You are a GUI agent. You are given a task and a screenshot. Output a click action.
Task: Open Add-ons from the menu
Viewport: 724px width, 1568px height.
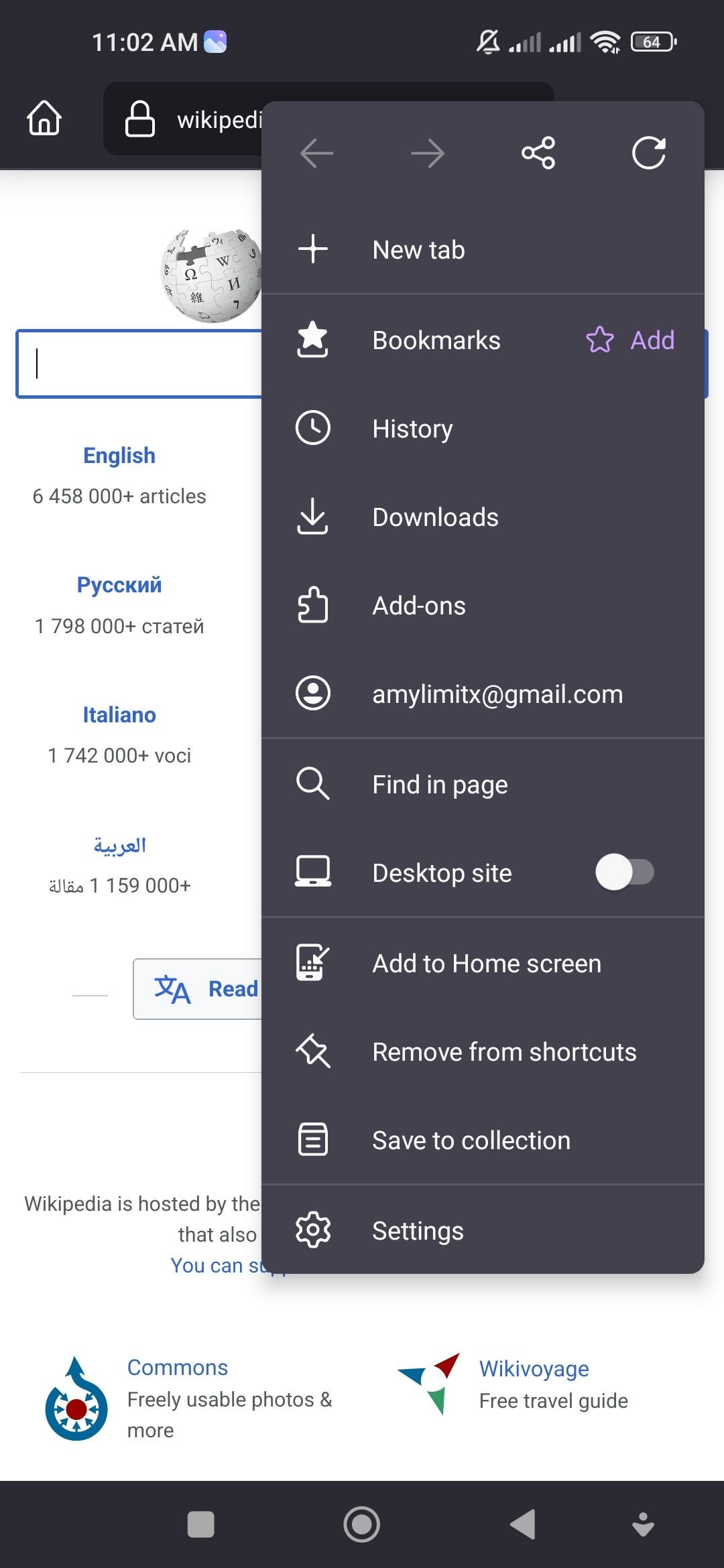pos(483,606)
